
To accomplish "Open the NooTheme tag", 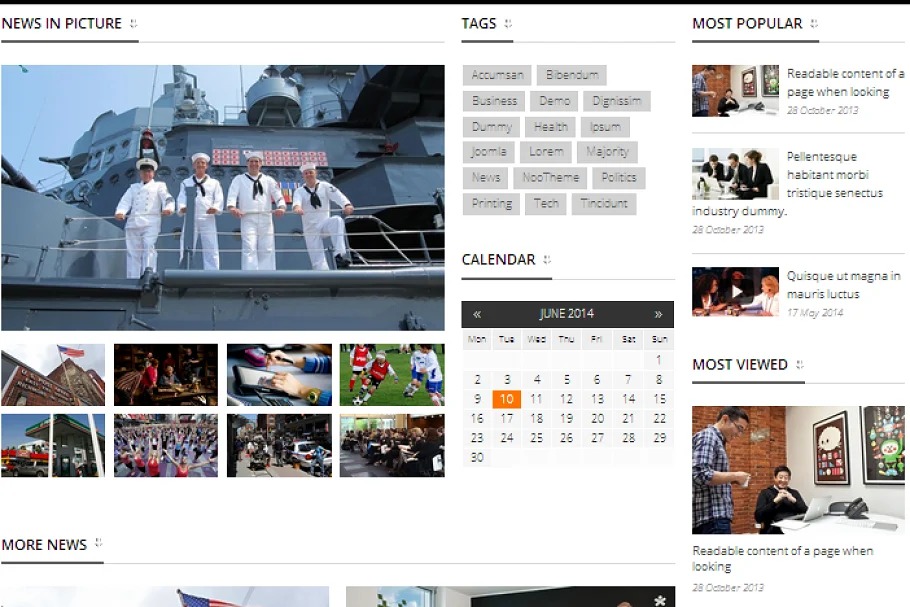I will (550, 178).
